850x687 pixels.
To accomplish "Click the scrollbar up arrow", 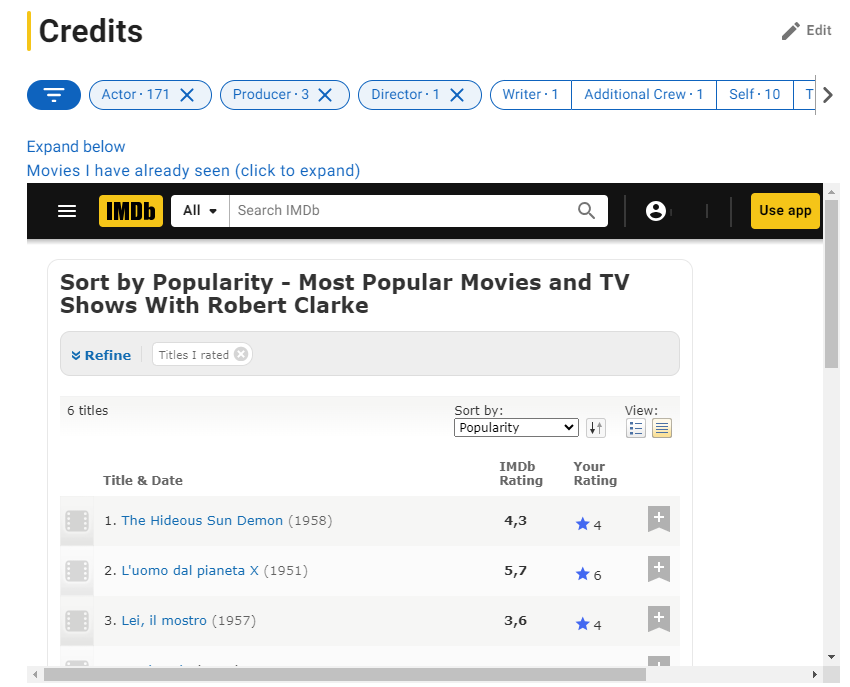I will 832,191.
